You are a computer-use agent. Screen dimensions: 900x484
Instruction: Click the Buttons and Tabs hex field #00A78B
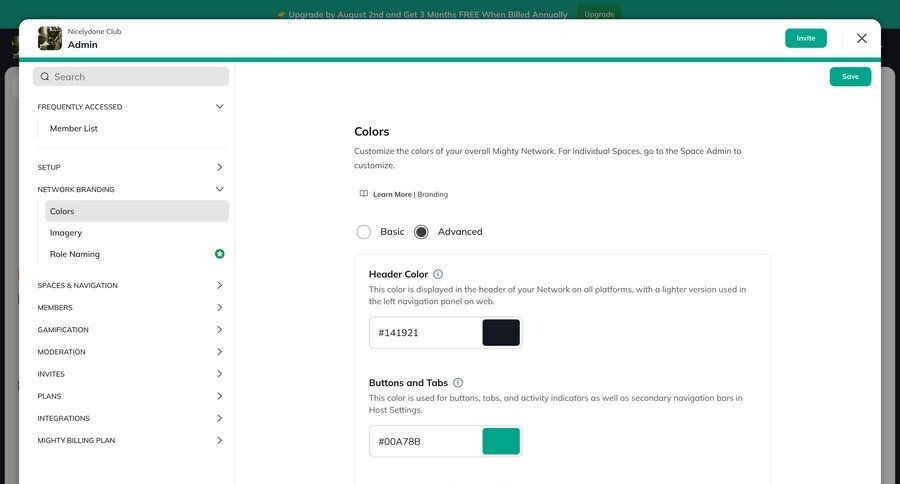coord(426,441)
